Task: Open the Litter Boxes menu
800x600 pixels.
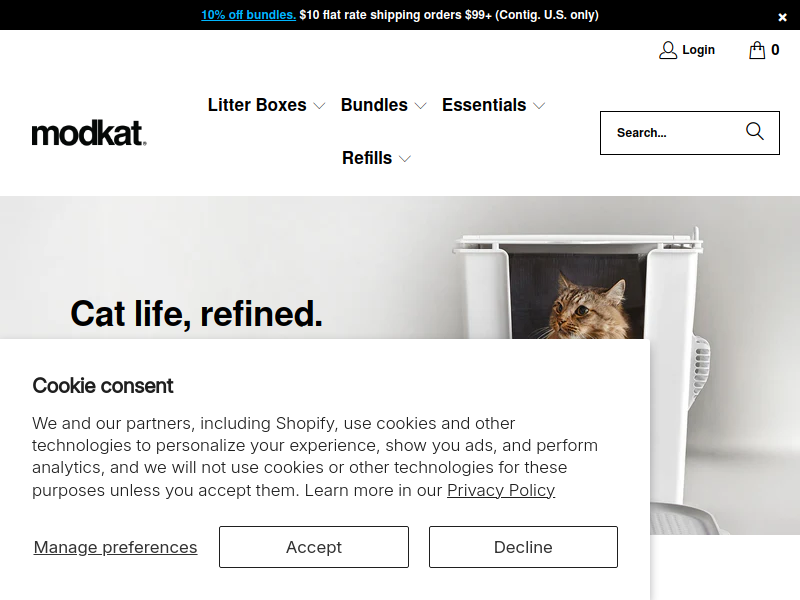Action: [257, 105]
